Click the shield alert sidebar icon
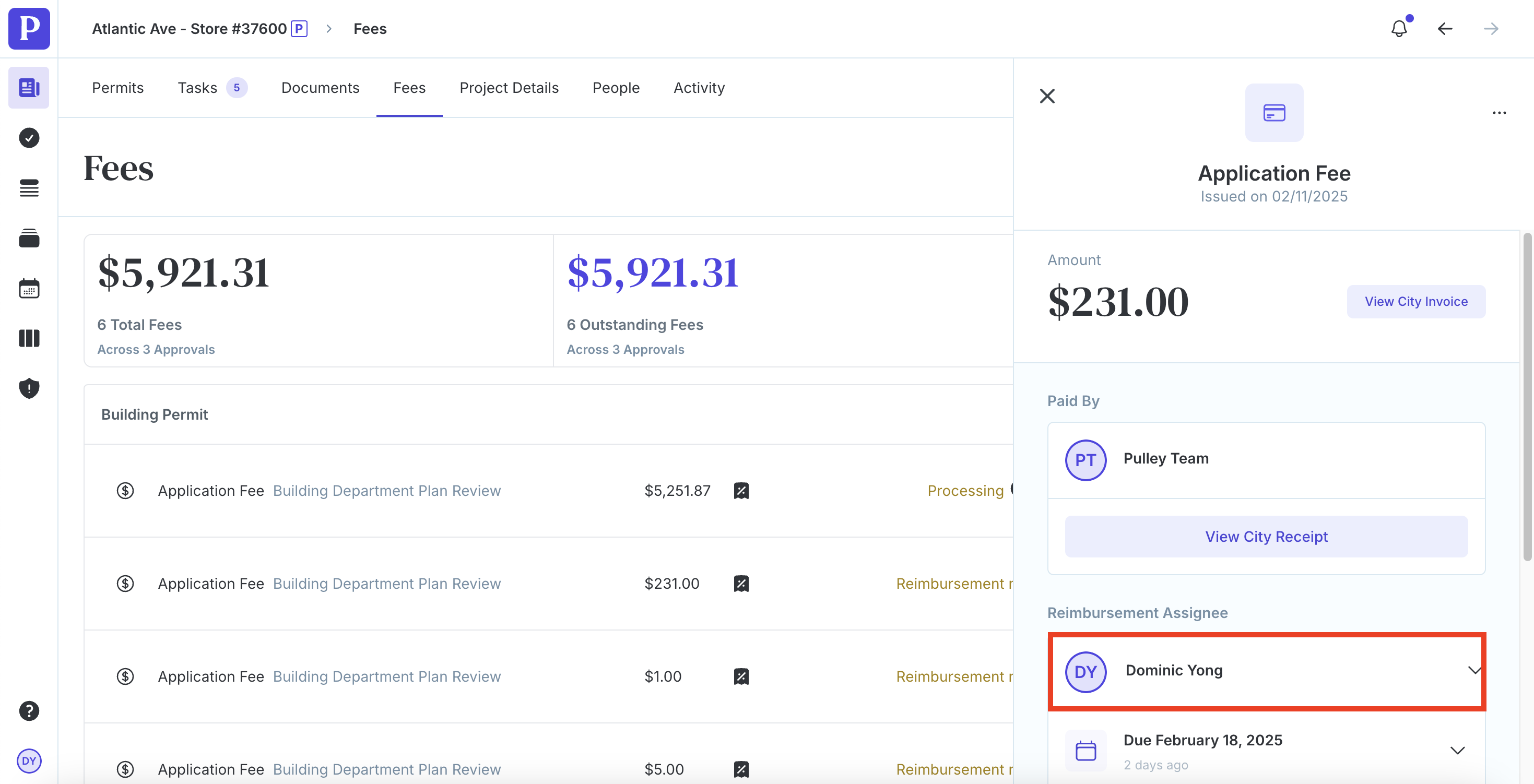 point(29,388)
